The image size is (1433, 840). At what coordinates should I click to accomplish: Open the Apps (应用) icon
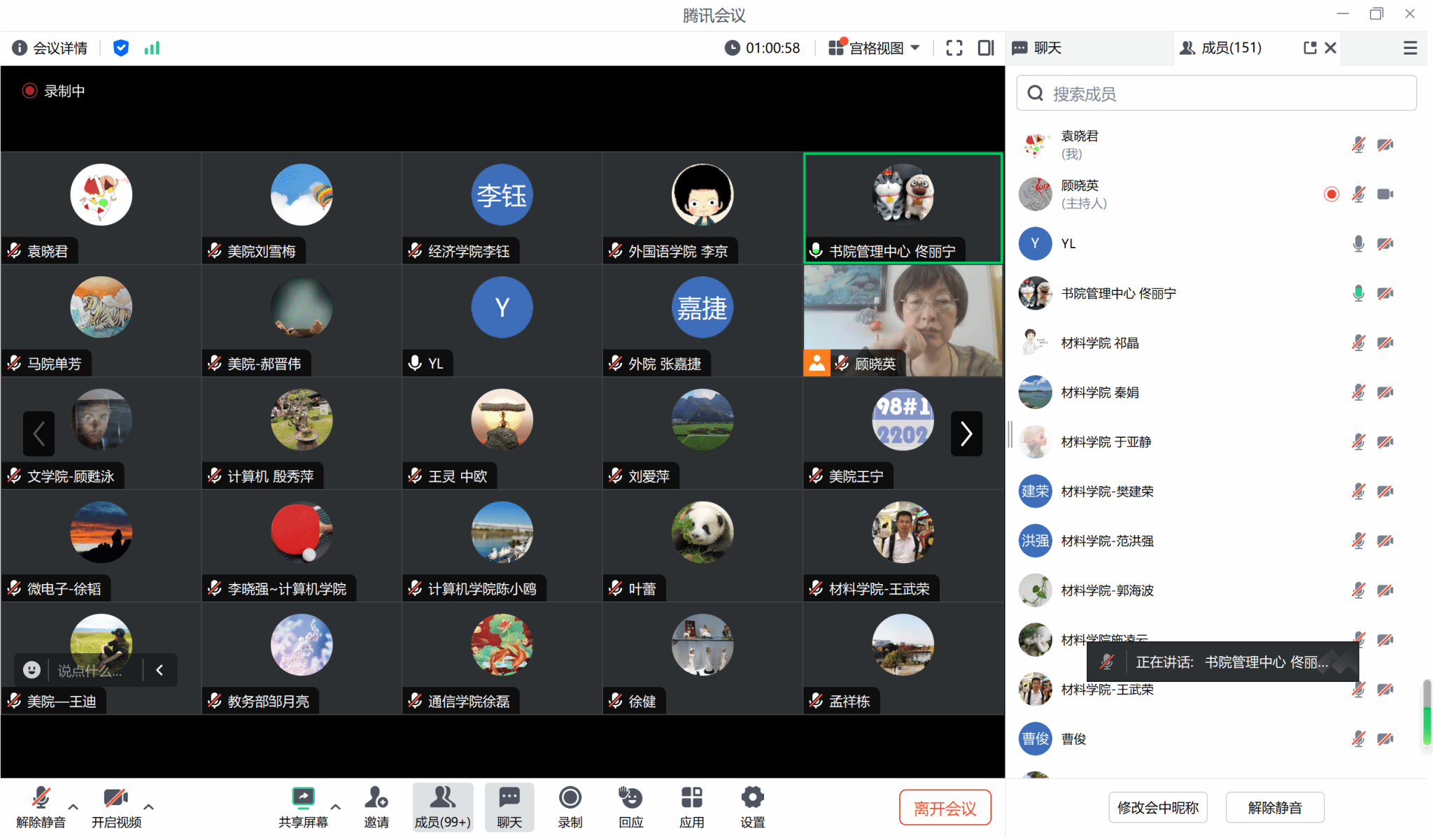(x=691, y=799)
